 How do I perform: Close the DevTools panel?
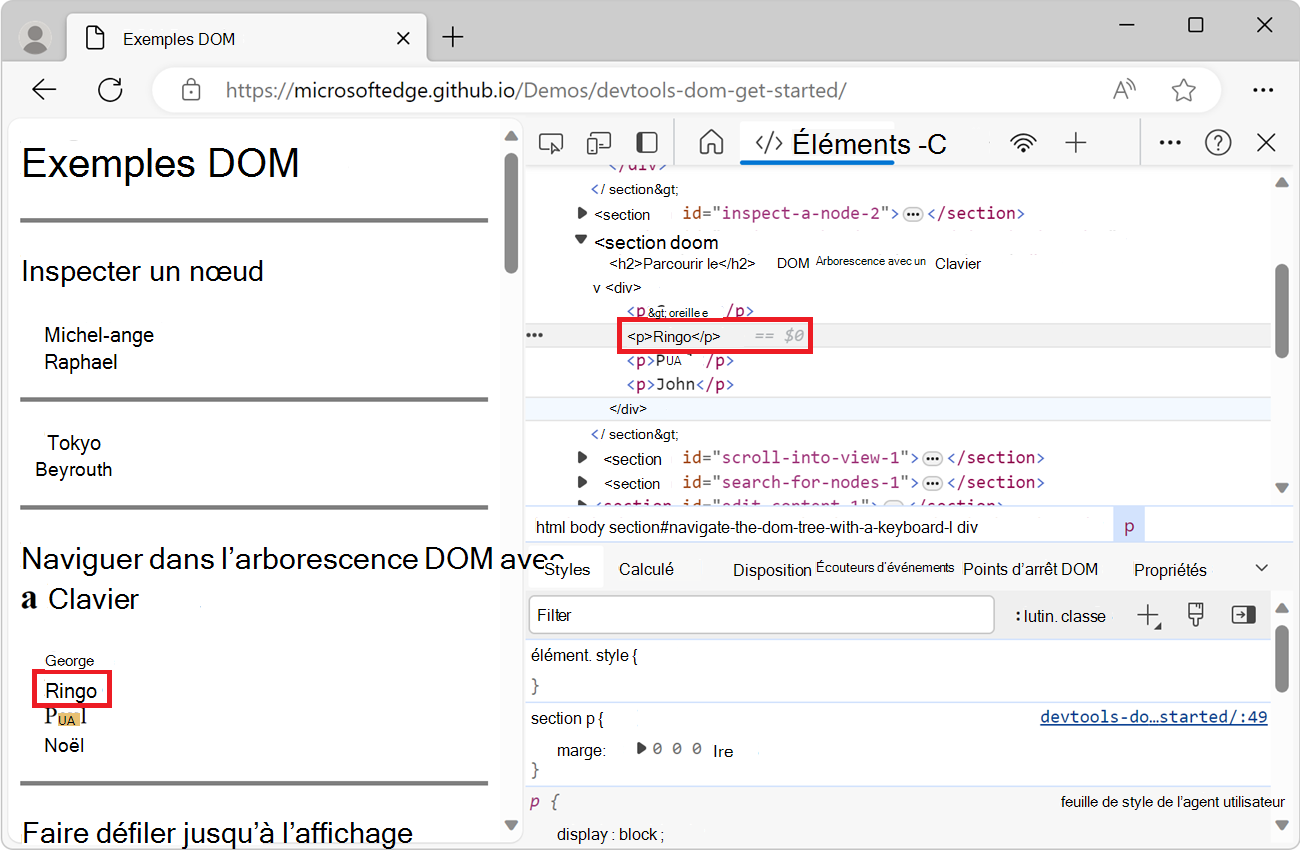tap(1266, 143)
